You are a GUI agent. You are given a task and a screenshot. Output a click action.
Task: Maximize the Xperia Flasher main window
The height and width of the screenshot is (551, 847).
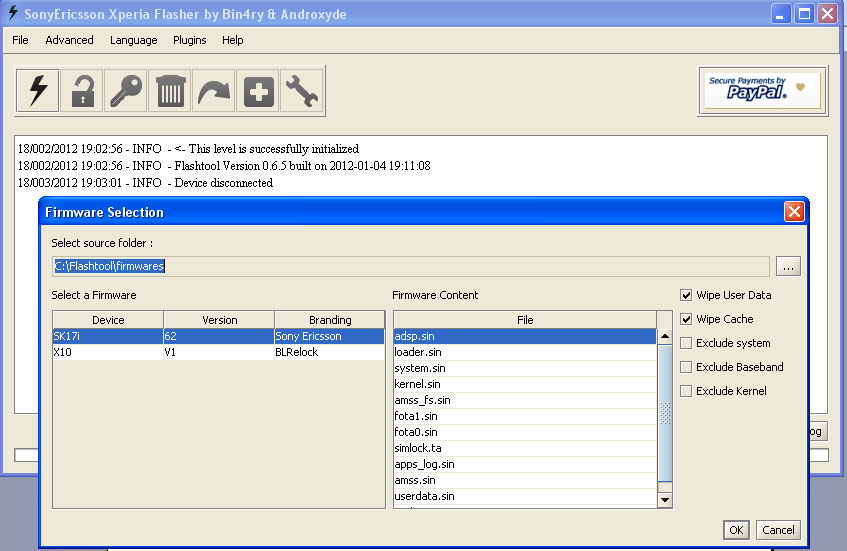[x=804, y=14]
